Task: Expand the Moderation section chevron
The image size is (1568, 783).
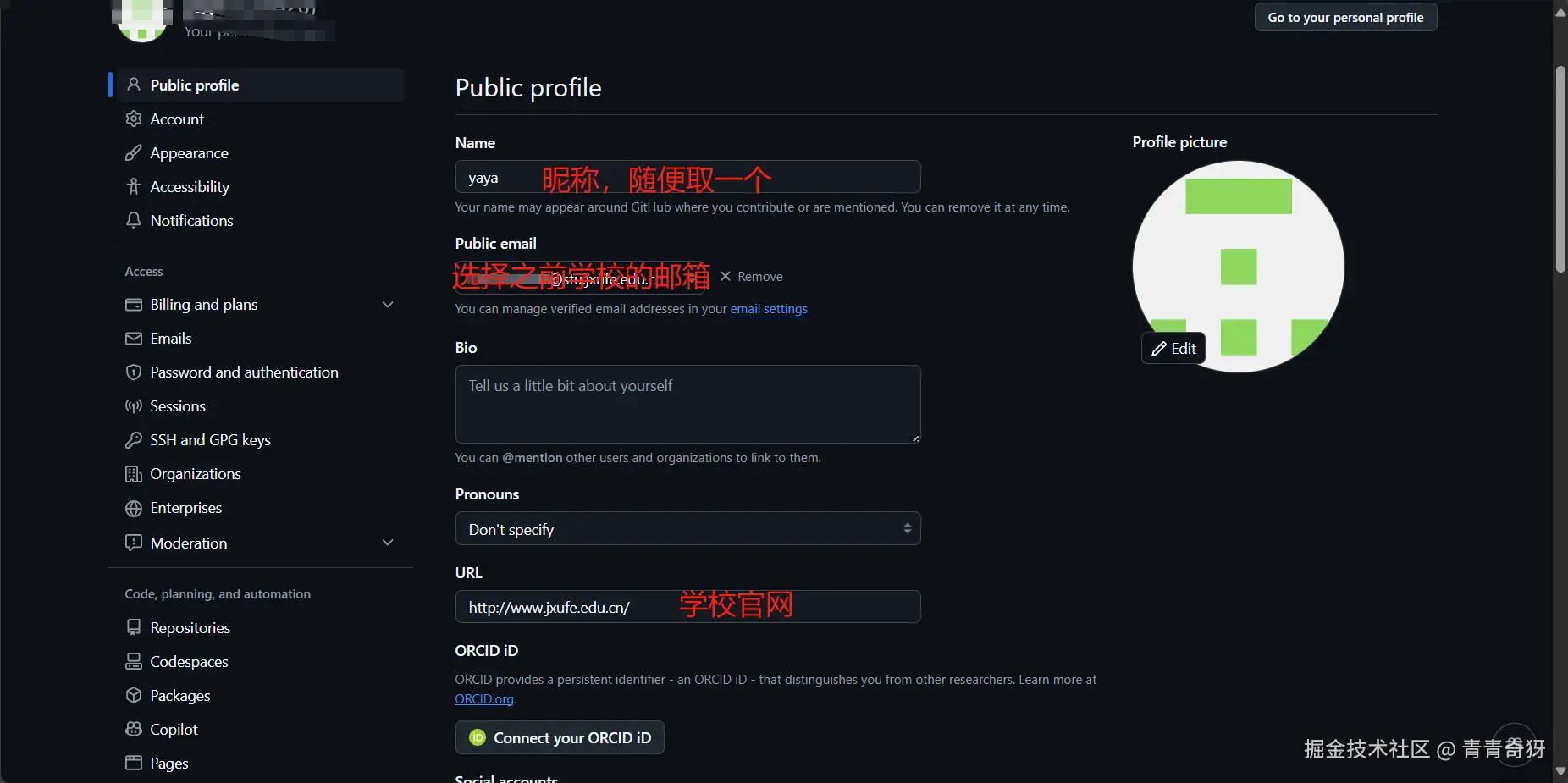Action: pyautogui.click(x=388, y=543)
